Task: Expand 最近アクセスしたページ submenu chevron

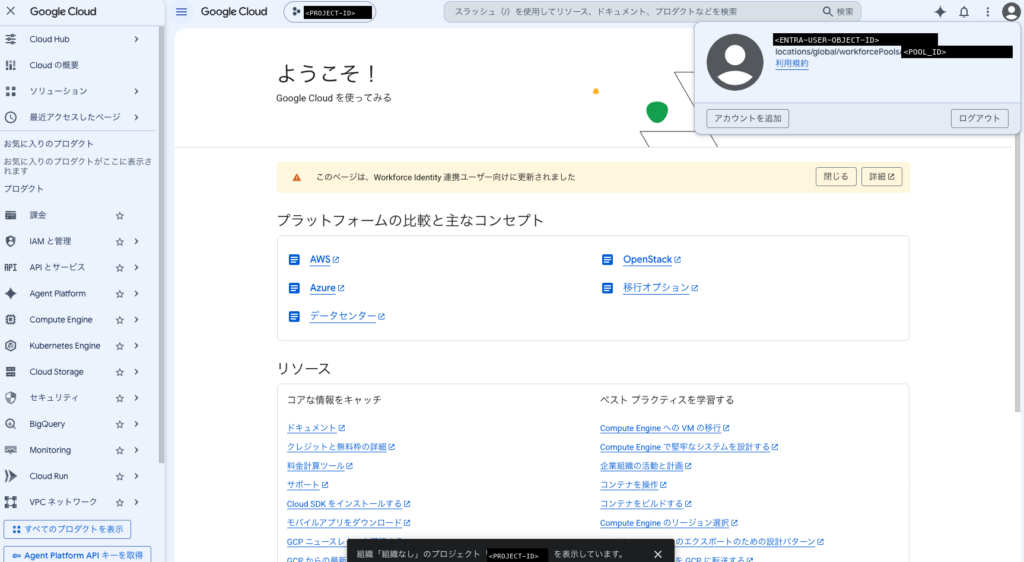Action: click(136, 117)
